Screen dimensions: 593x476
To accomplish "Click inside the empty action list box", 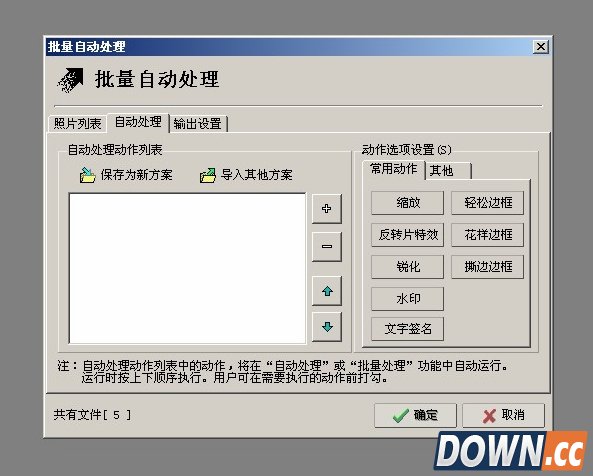I will point(187,268).
